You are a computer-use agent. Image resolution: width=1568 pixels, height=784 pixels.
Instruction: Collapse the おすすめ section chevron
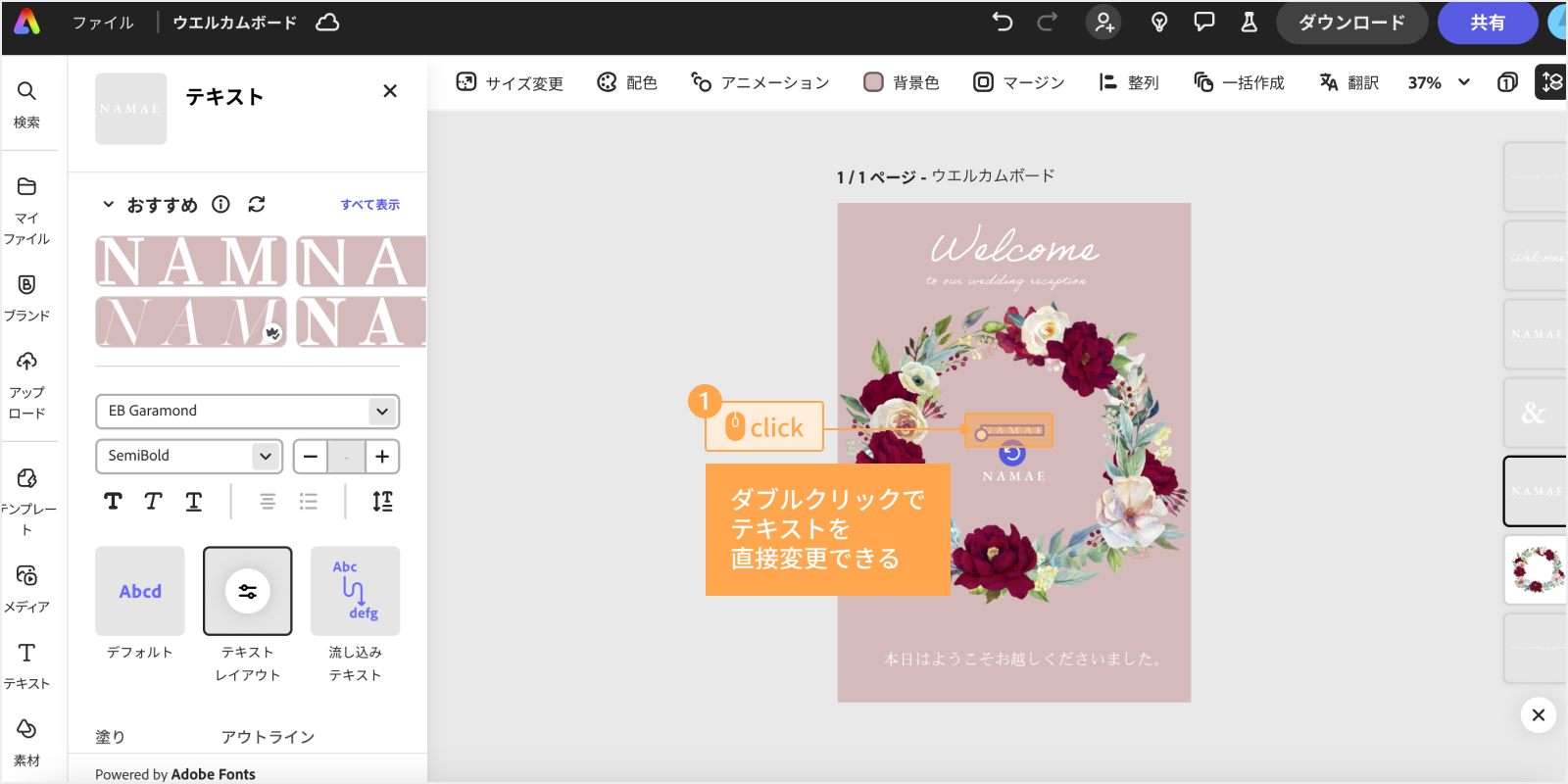pyautogui.click(x=109, y=204)
